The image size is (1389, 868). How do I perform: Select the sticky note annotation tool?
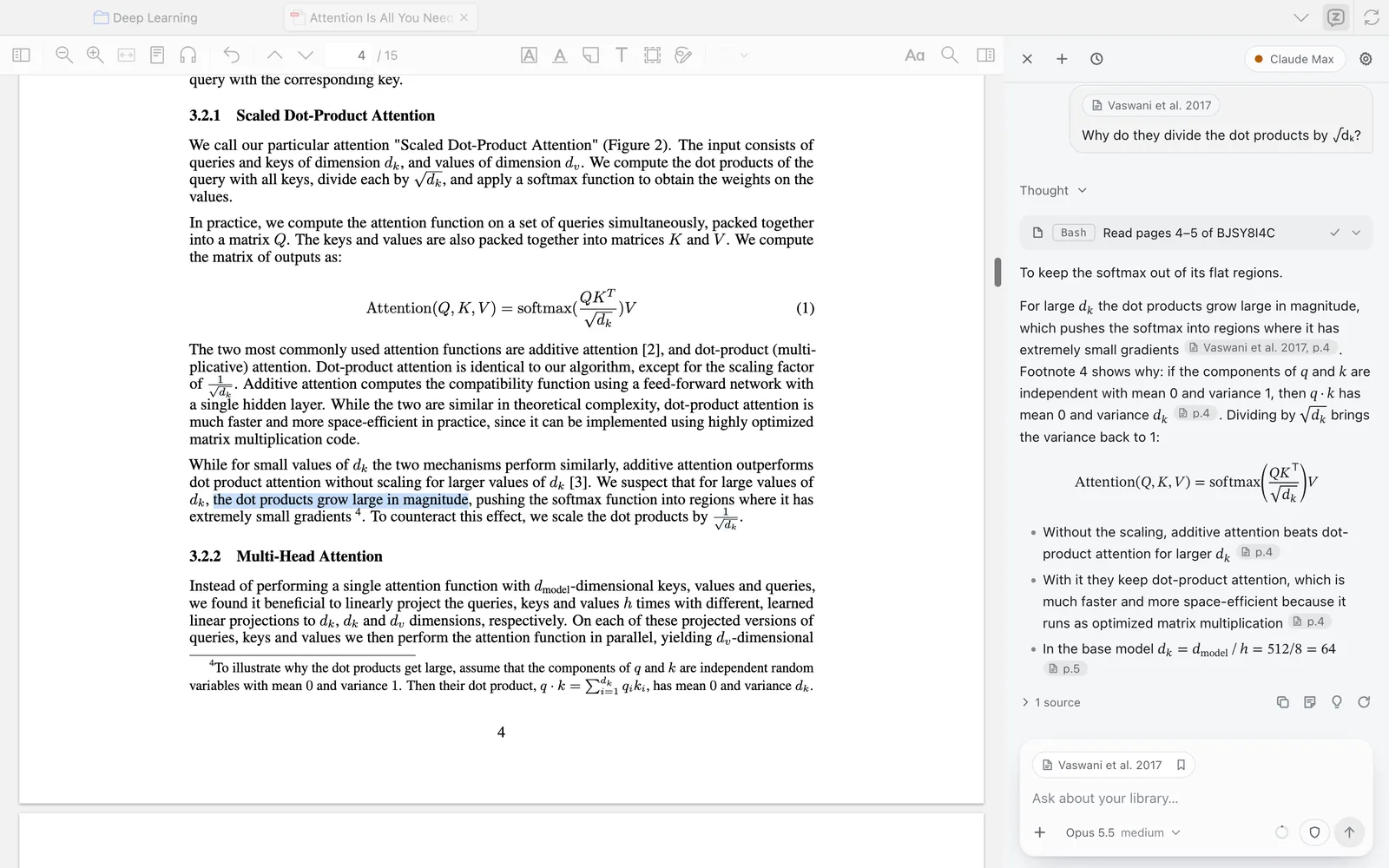(x=590, y=56)
